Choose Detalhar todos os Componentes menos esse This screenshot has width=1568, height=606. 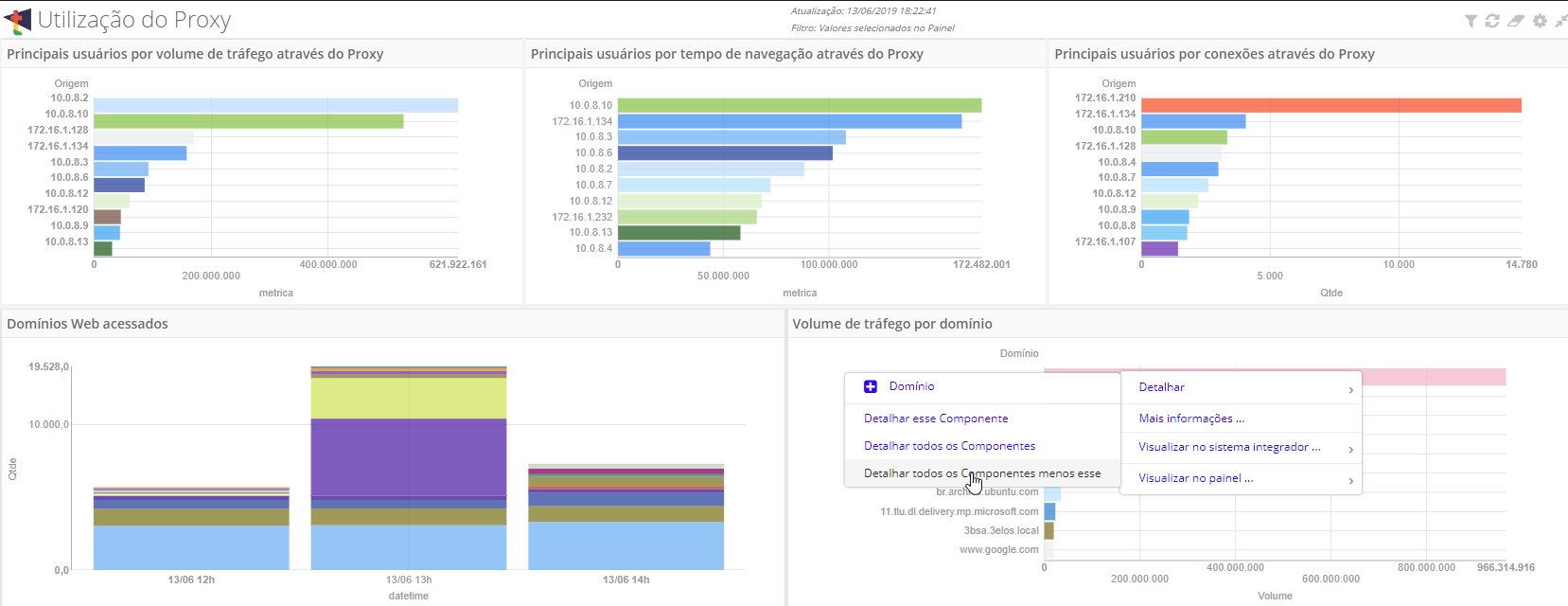coord(982,473)
